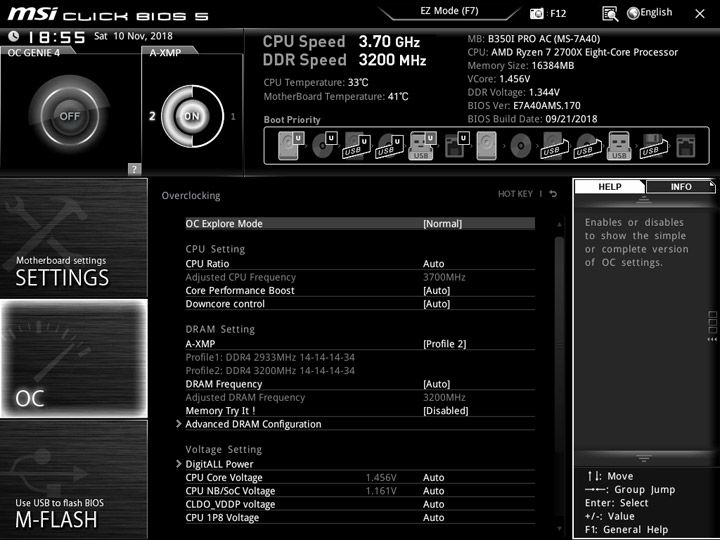Select the legacy USB key boot icon

click(x=619, y=146)
